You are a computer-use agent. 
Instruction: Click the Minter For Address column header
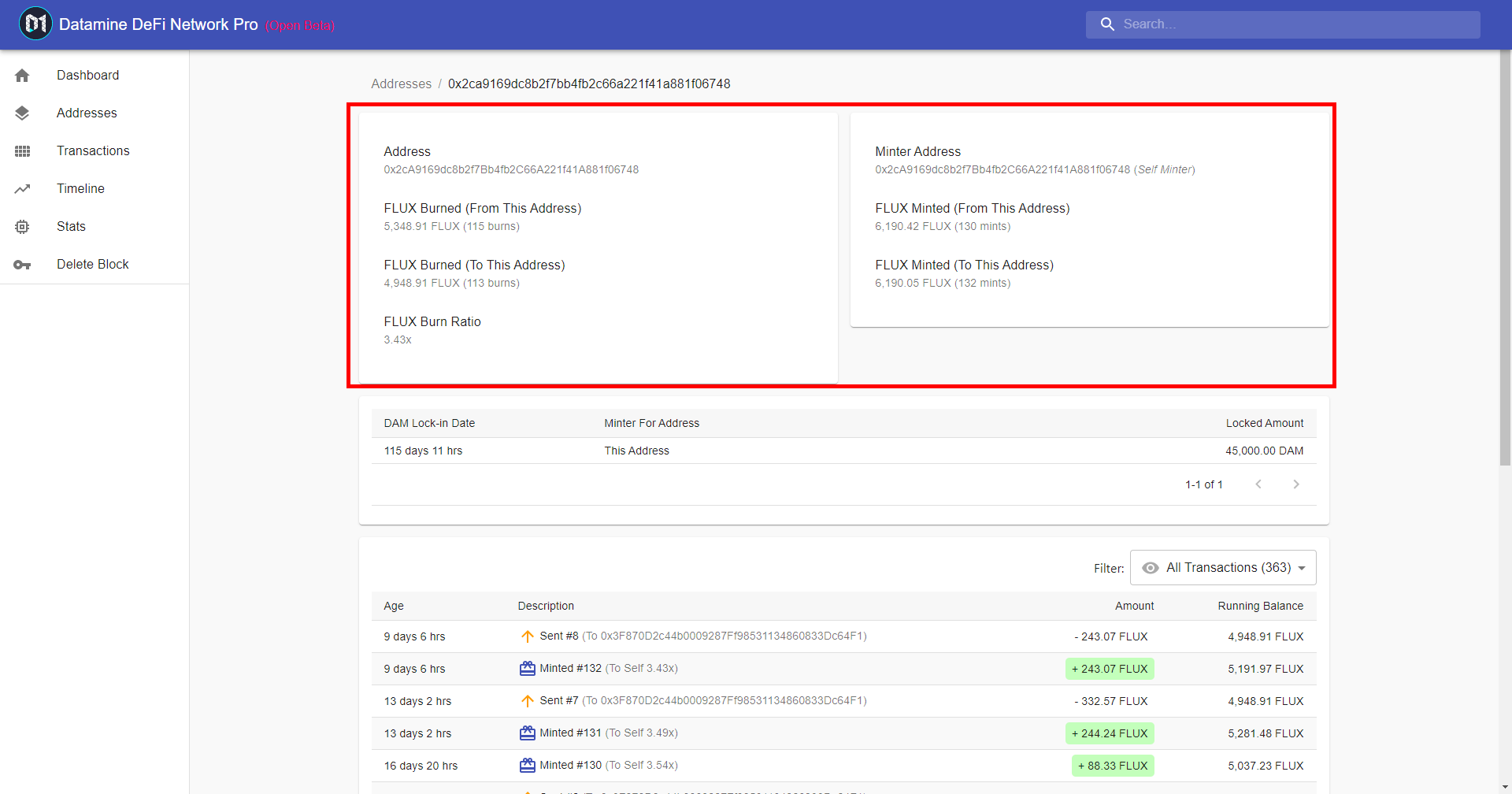click(x=652, y=424)
